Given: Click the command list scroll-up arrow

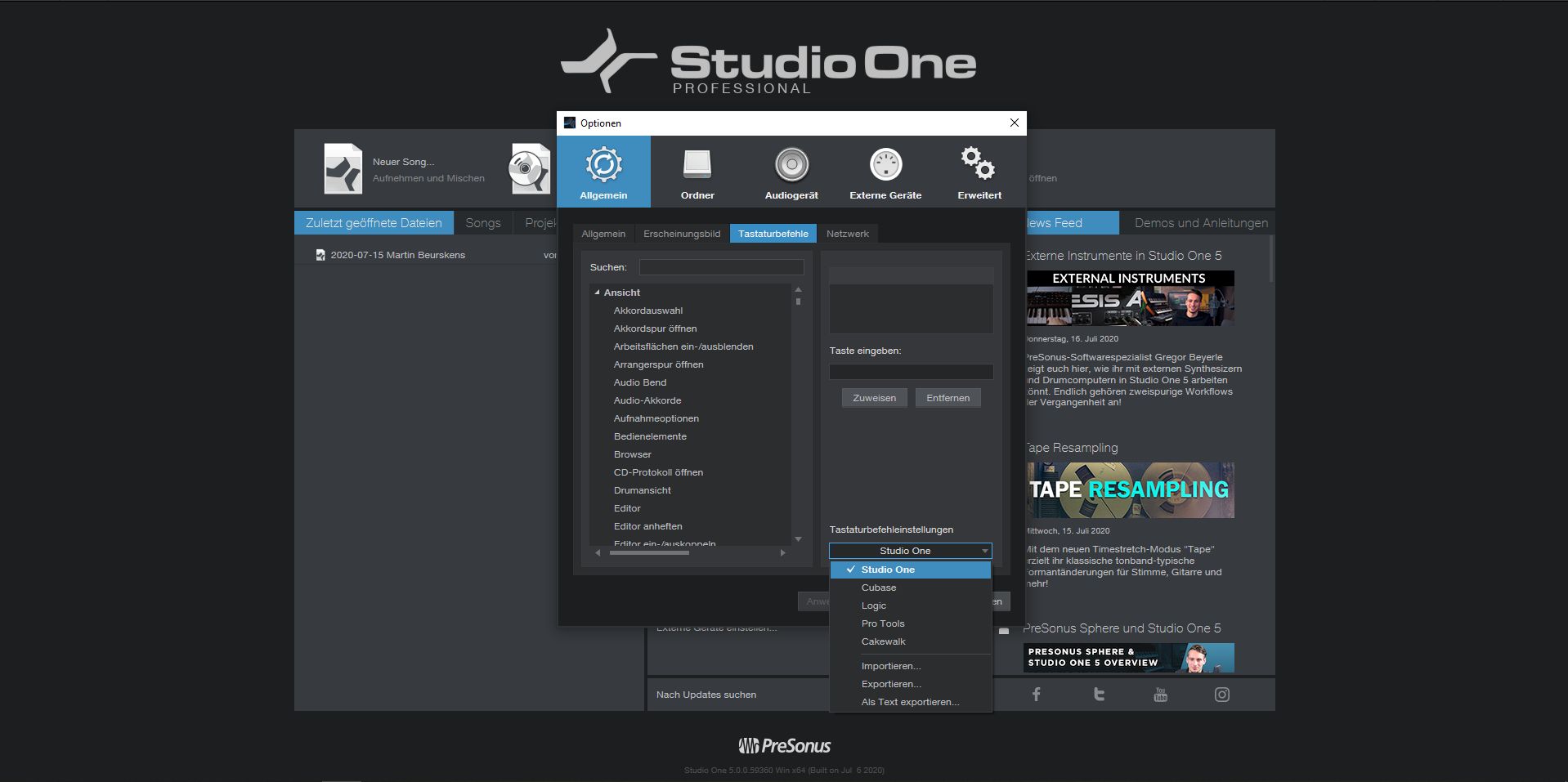Looking at the screenshot, I should [798, 290].
